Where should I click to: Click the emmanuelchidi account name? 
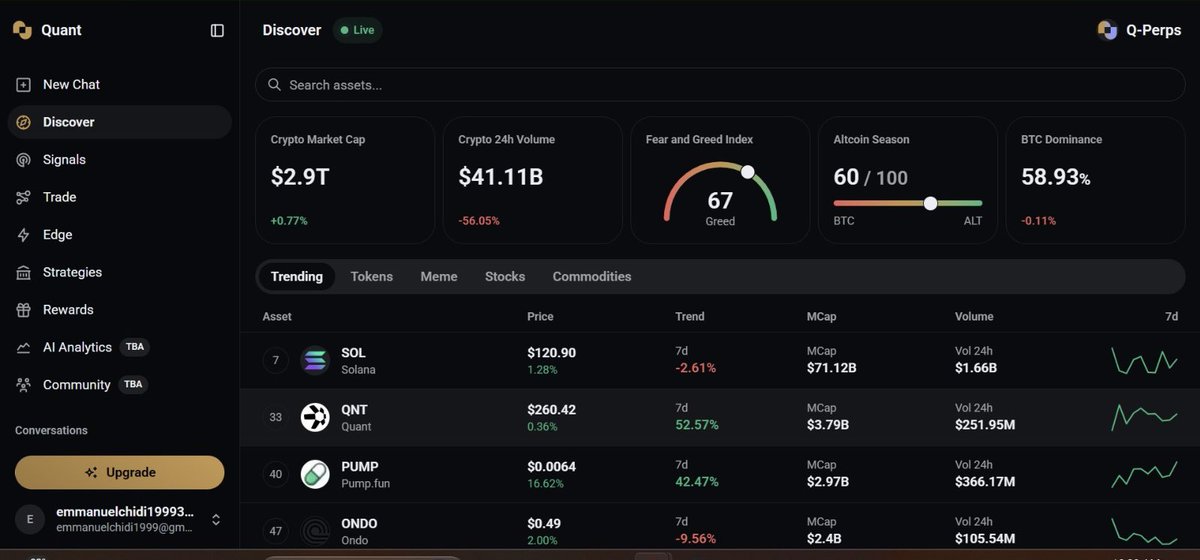124,512
